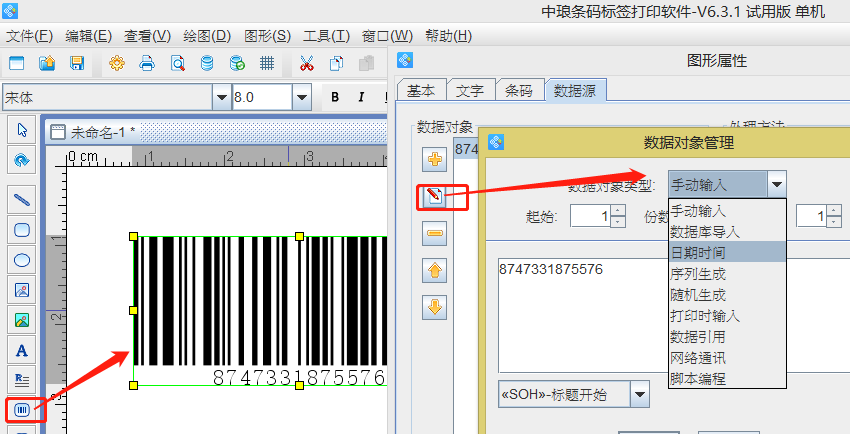Move data object down with arrow icon
Screen dimensions: 850x434
coord(435,307)
